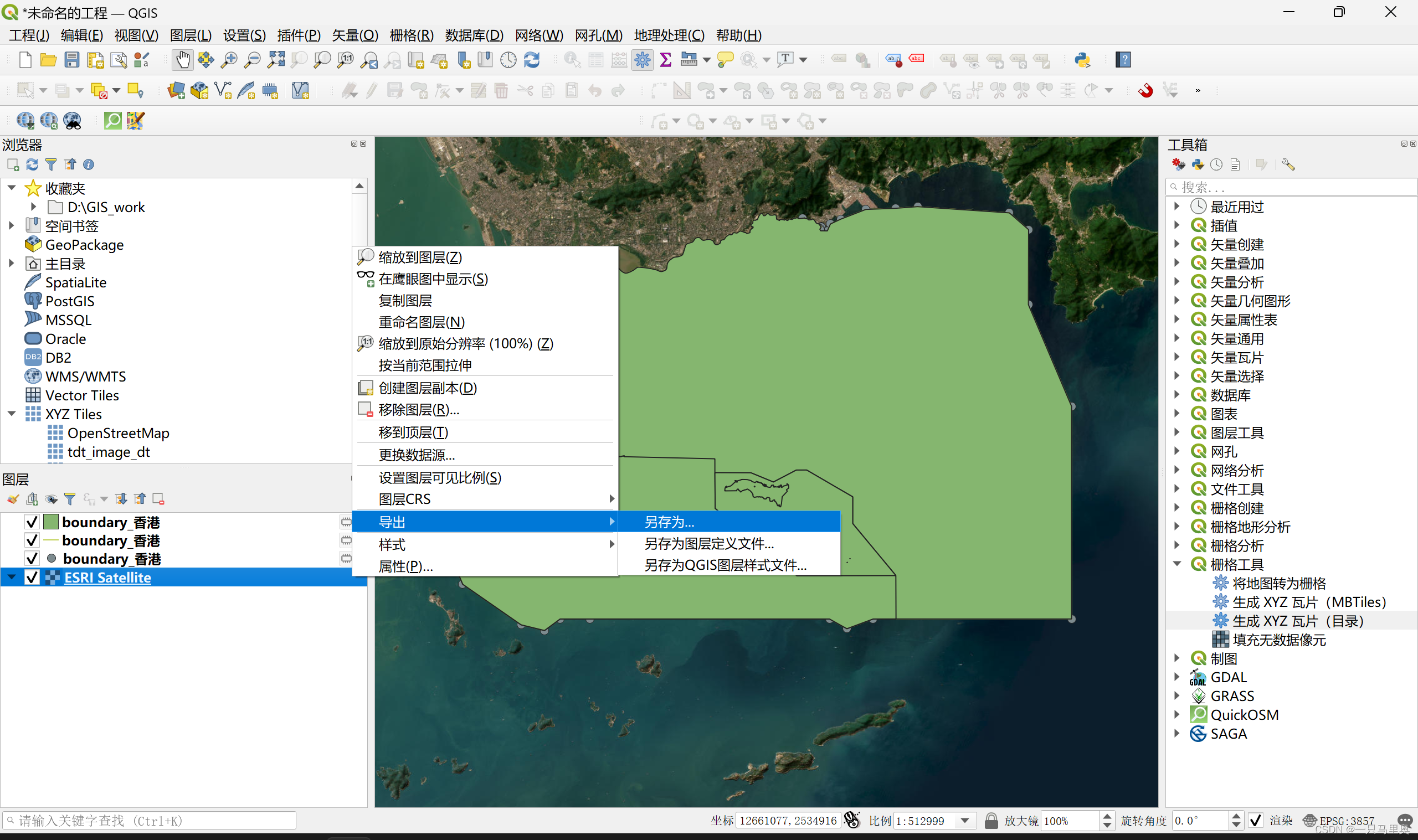1418x840 pixels.
Task: Toggle the green polygon boundary_香港 layer checkbox
Action: [32, 522]
